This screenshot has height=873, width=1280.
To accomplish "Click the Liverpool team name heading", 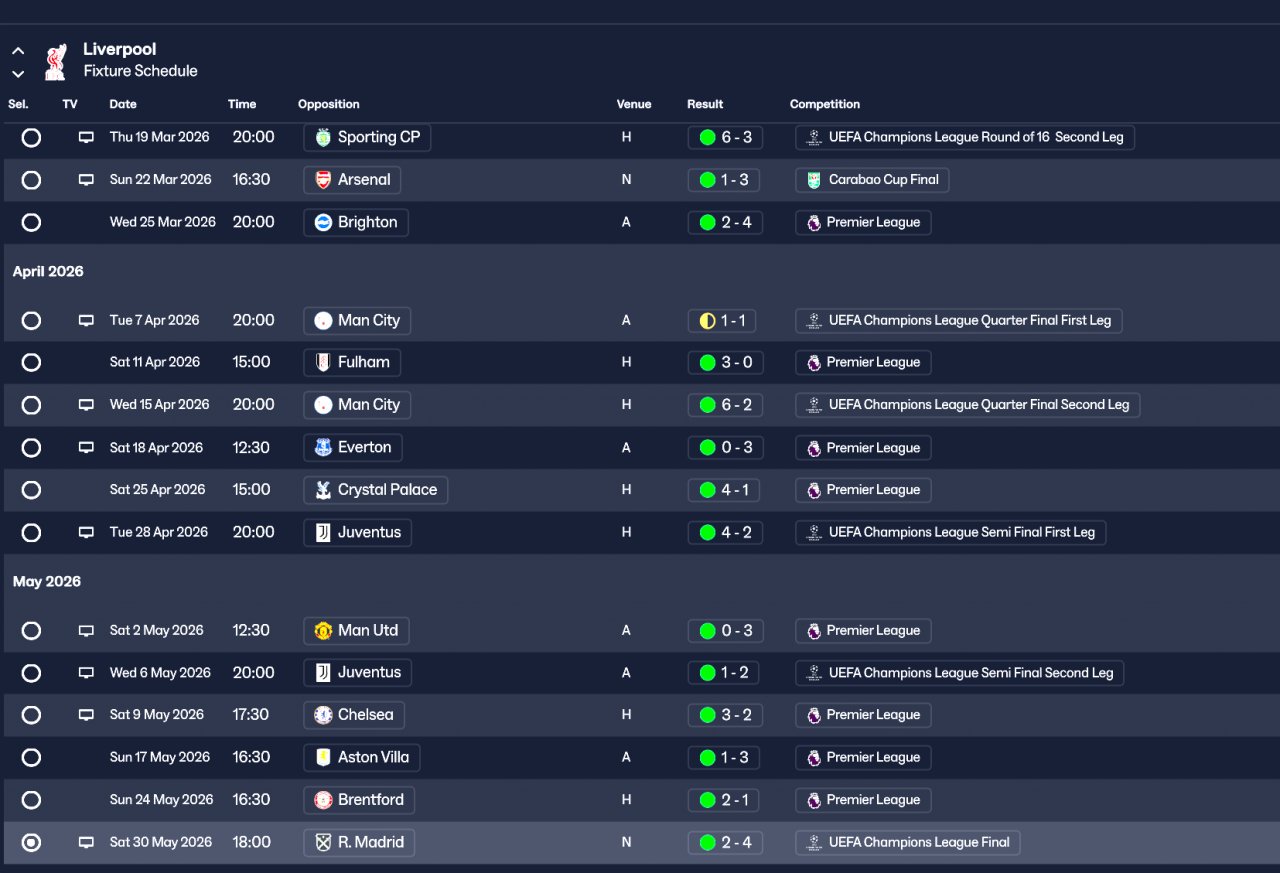I will tap(120, 49).
